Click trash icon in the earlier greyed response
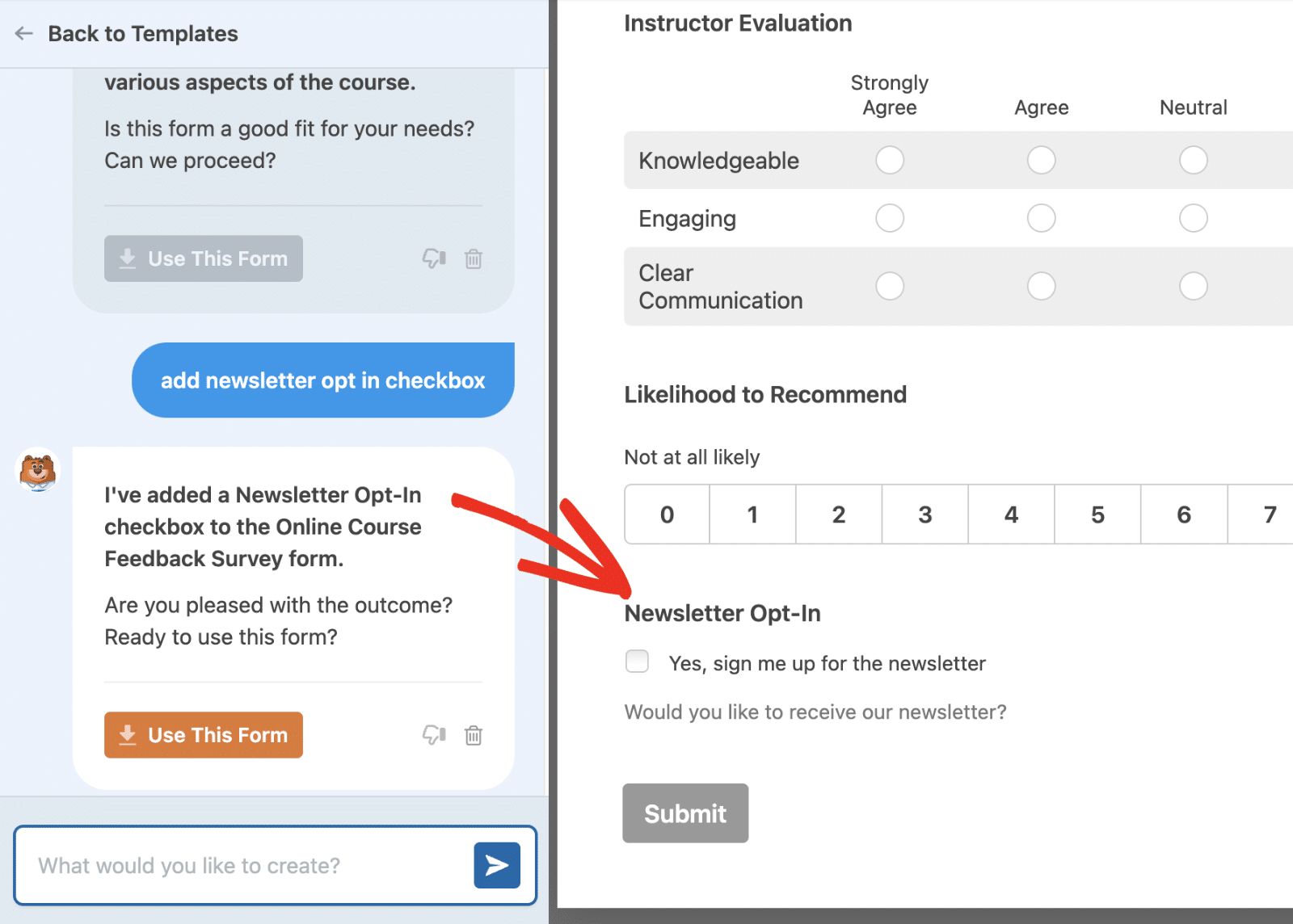 pos(474,258)
